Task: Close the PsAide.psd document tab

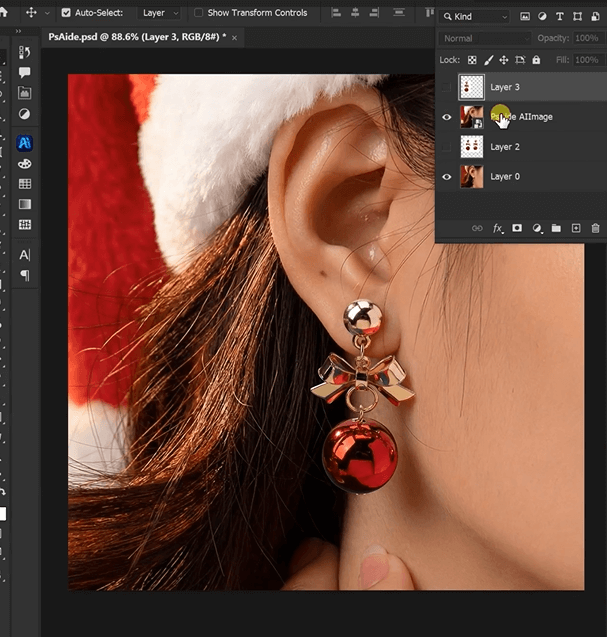Action: click(234, 38)
